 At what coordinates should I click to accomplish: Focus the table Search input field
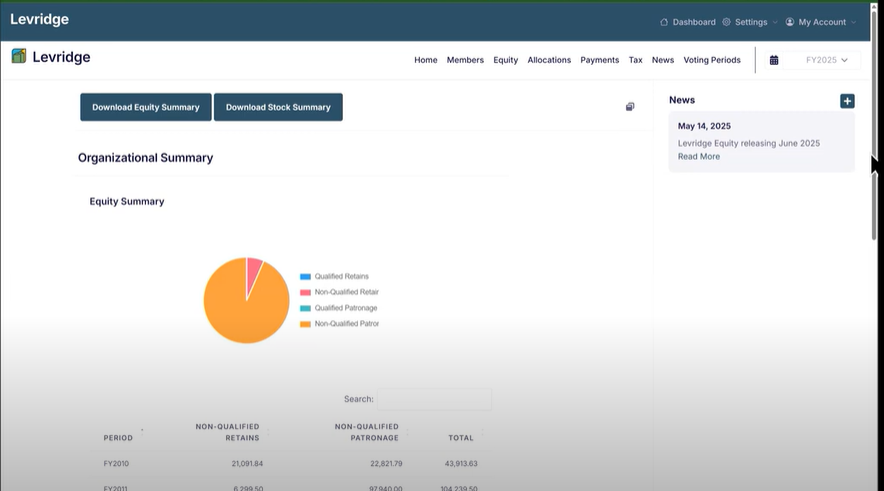click(x=434, y=399)
